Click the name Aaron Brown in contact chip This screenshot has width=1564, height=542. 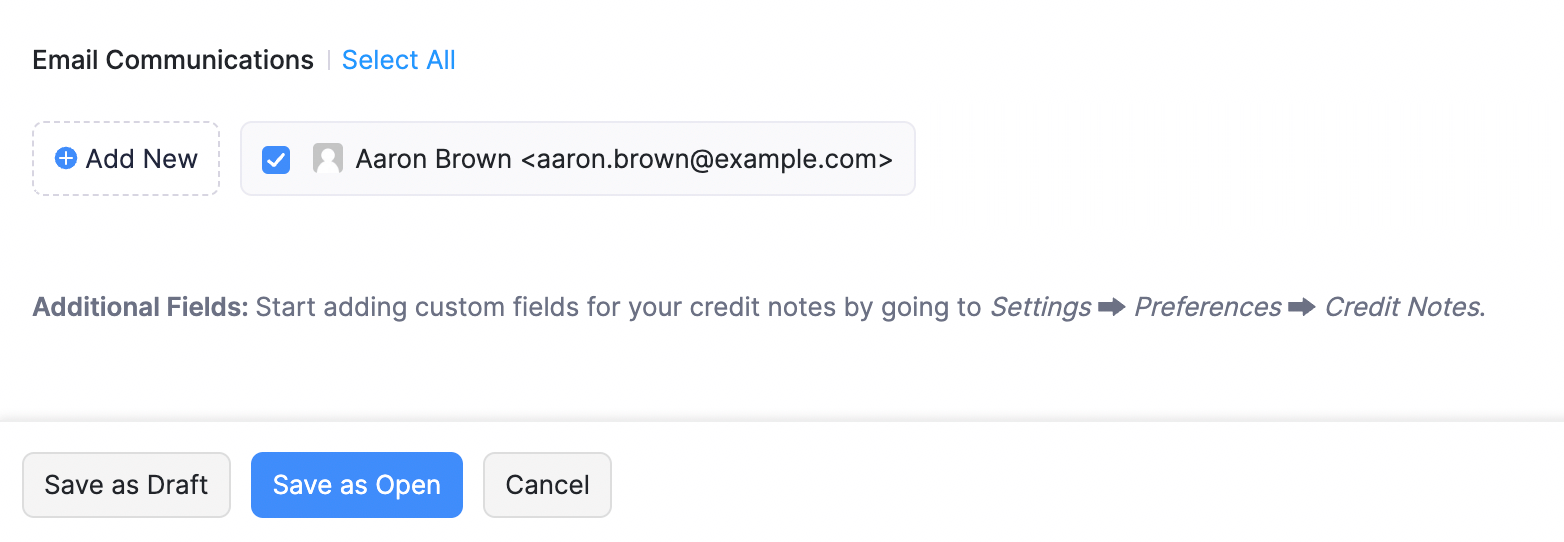point(434,159)
